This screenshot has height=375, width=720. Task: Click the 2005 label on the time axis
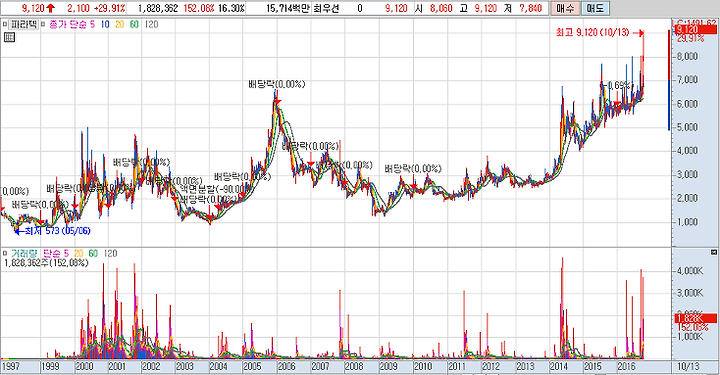252,366
